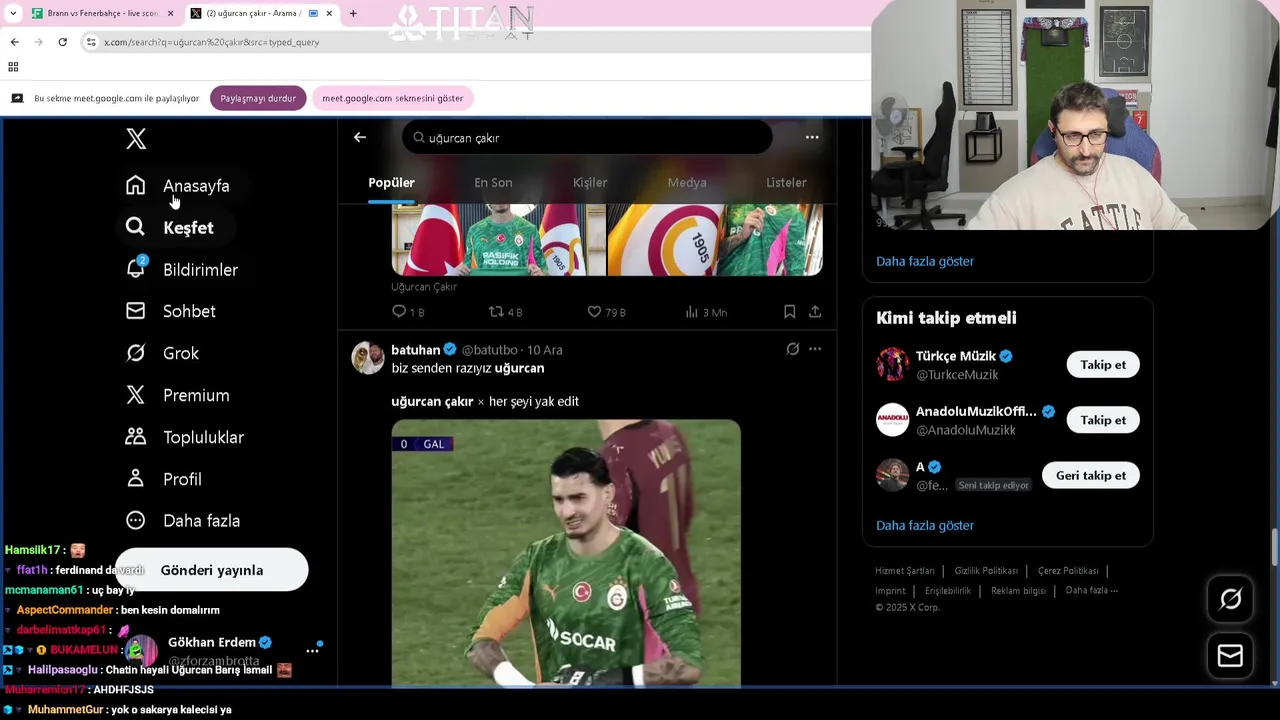
Task: Open Topluluklar communities
Action: pos(184,437)
